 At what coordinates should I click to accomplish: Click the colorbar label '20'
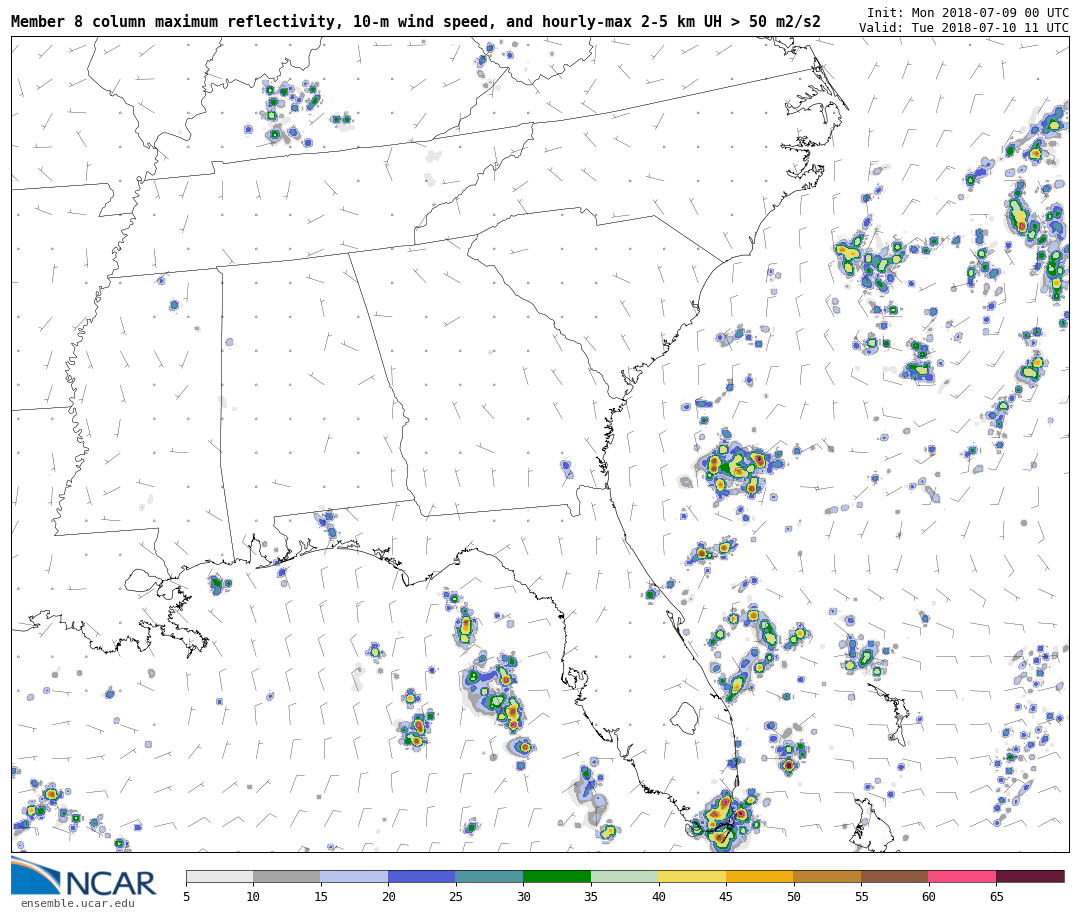coord(388,896)
